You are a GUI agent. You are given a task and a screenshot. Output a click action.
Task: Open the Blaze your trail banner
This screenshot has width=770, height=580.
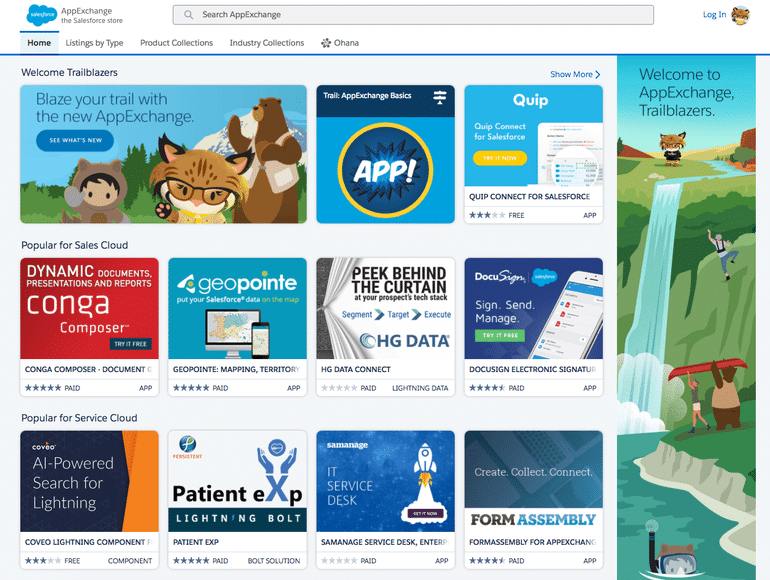[164, 154]
